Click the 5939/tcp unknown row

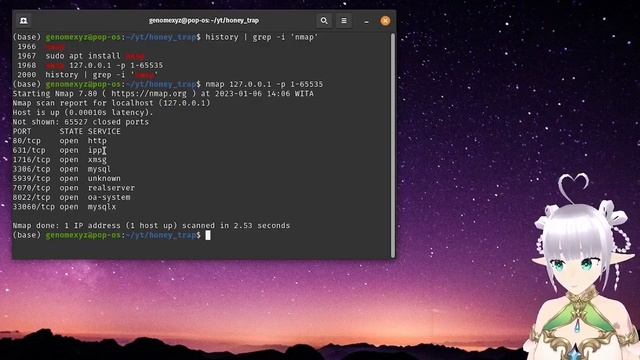pos(67,178)
